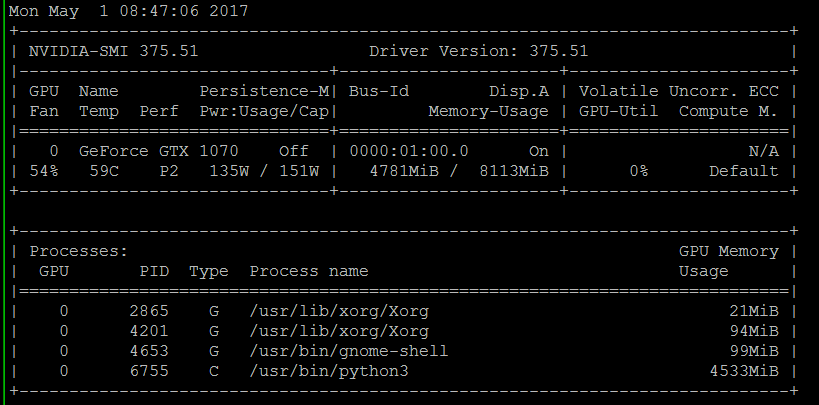The height and width of the screenshot is (405, 819).
Task: Click the 54% fan speed value
Action: click(44, 171)
